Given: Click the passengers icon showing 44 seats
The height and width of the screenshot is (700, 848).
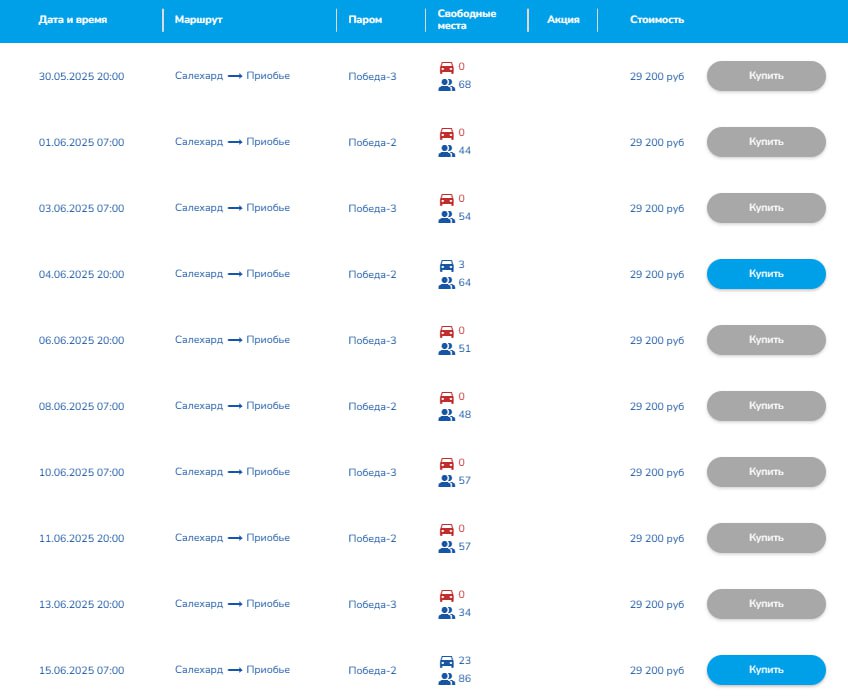Looking at the screenshot, I should point(447,151).
